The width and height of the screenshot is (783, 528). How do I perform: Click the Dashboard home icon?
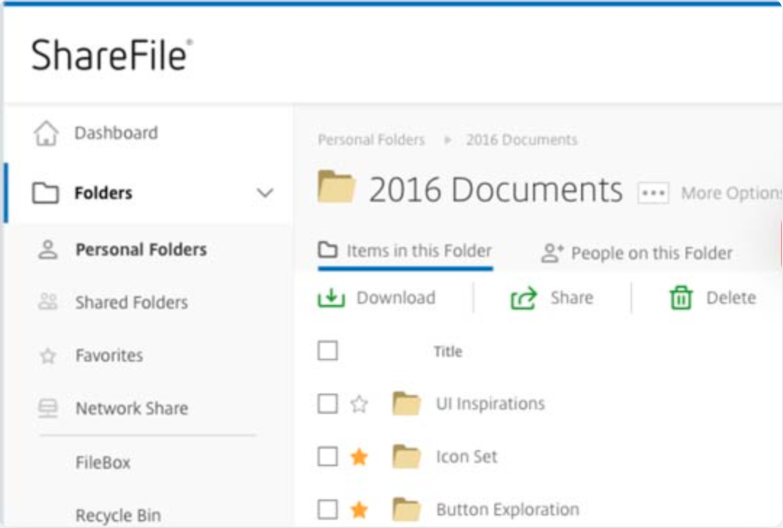point(46,134)
